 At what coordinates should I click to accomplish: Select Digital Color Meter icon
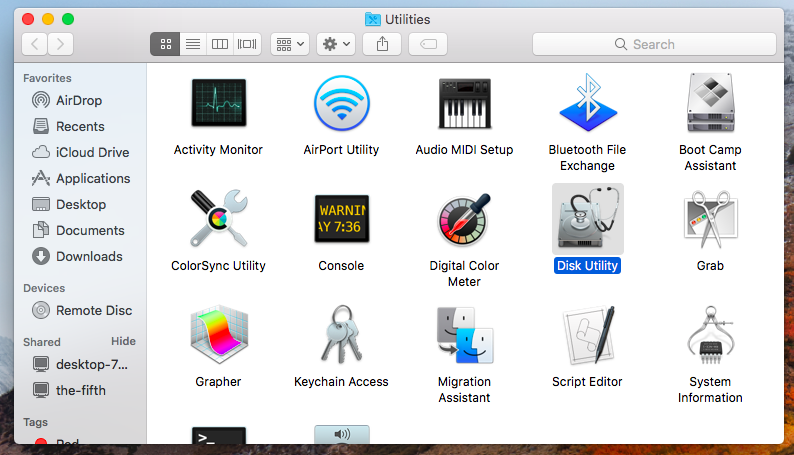pyautogui.click(x=464, y=219)
